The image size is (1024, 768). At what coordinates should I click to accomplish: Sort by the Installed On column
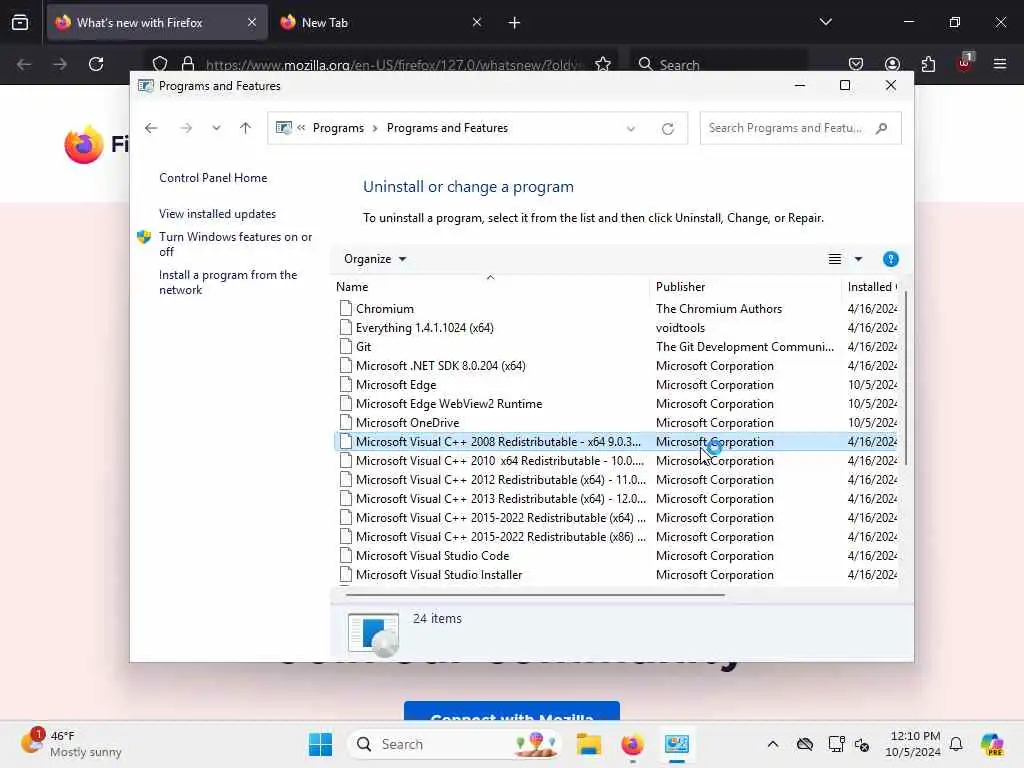[x=871, y=287]
